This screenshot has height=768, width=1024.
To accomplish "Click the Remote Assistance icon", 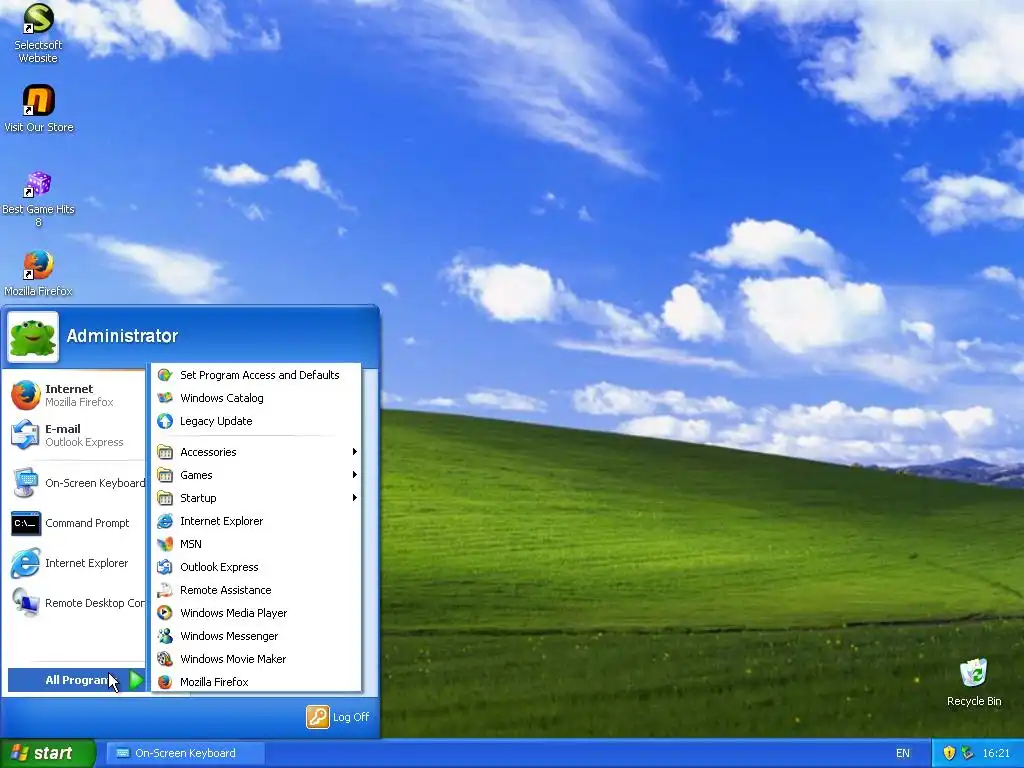I will (x=165, y=590).
